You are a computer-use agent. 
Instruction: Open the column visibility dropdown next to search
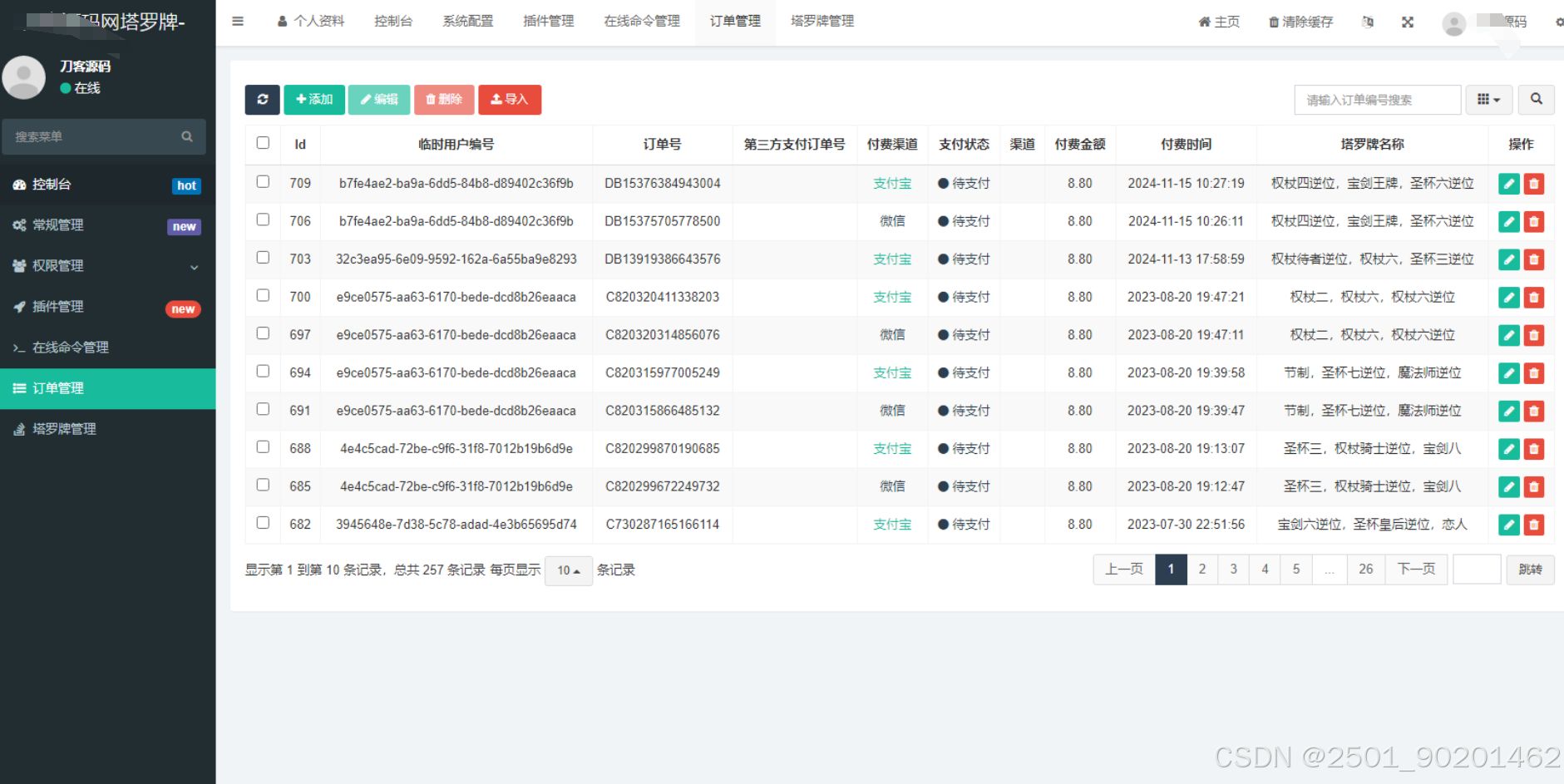(1488, 100)
